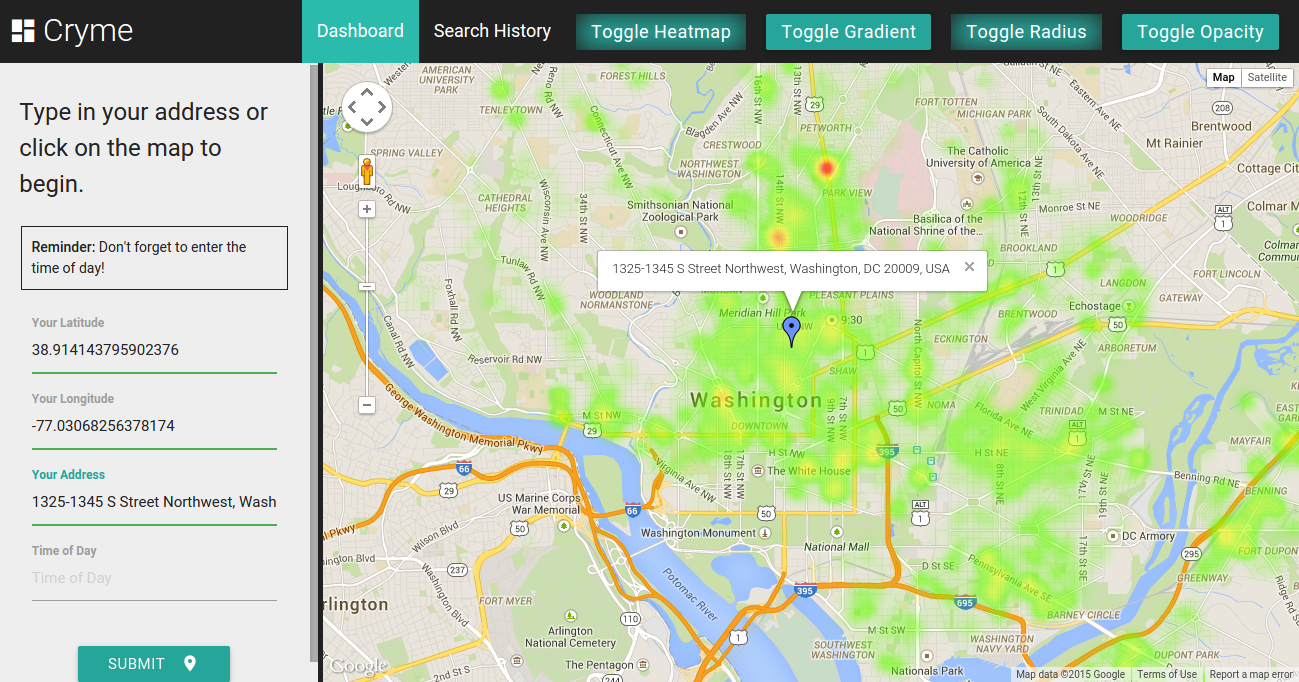Focus the Time of Day field

(154, 578)
